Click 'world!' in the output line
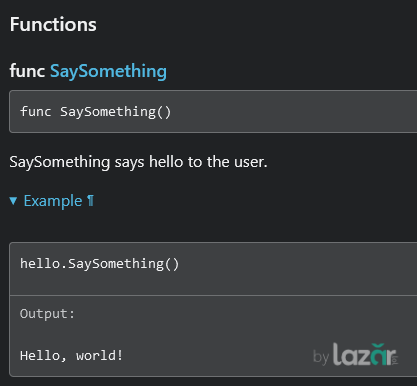417x386 pixels. coord(99,355)
